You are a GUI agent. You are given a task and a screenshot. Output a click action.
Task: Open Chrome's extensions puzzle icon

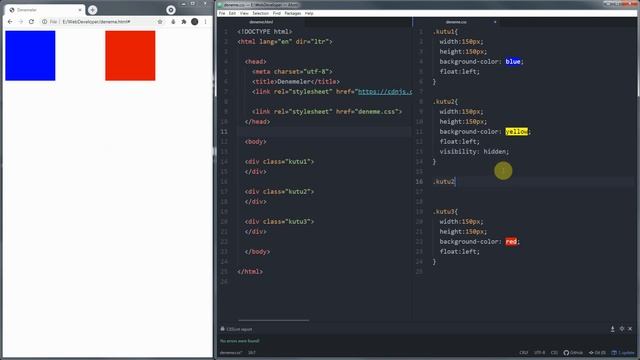click(x=184, y=22)
